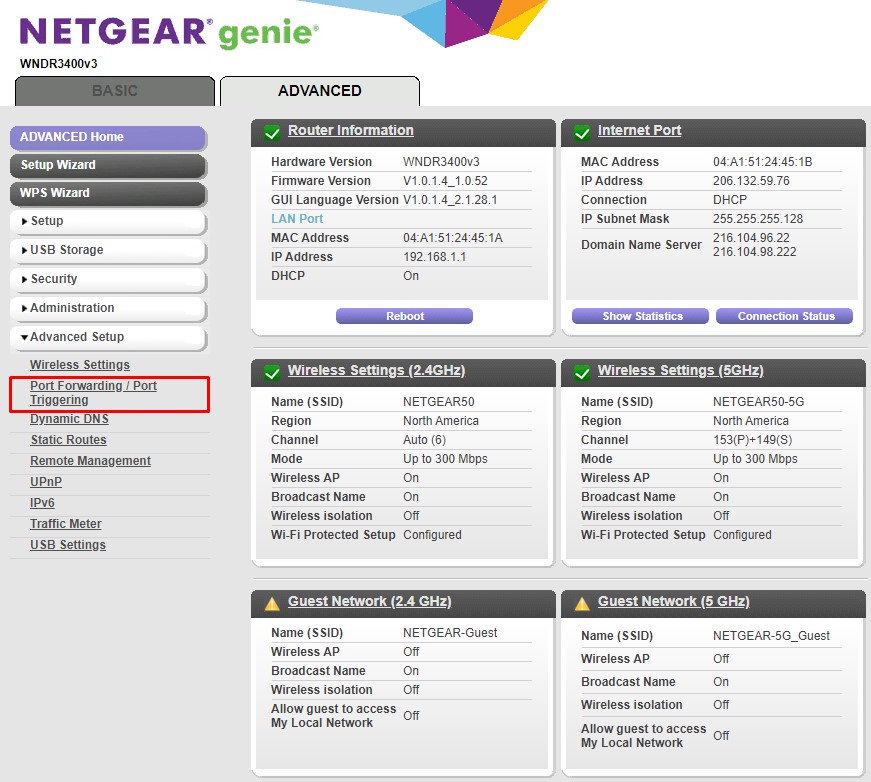Open the Router Information heading link
This screenshot has width=871, height=782.
[x=351, y=131]
